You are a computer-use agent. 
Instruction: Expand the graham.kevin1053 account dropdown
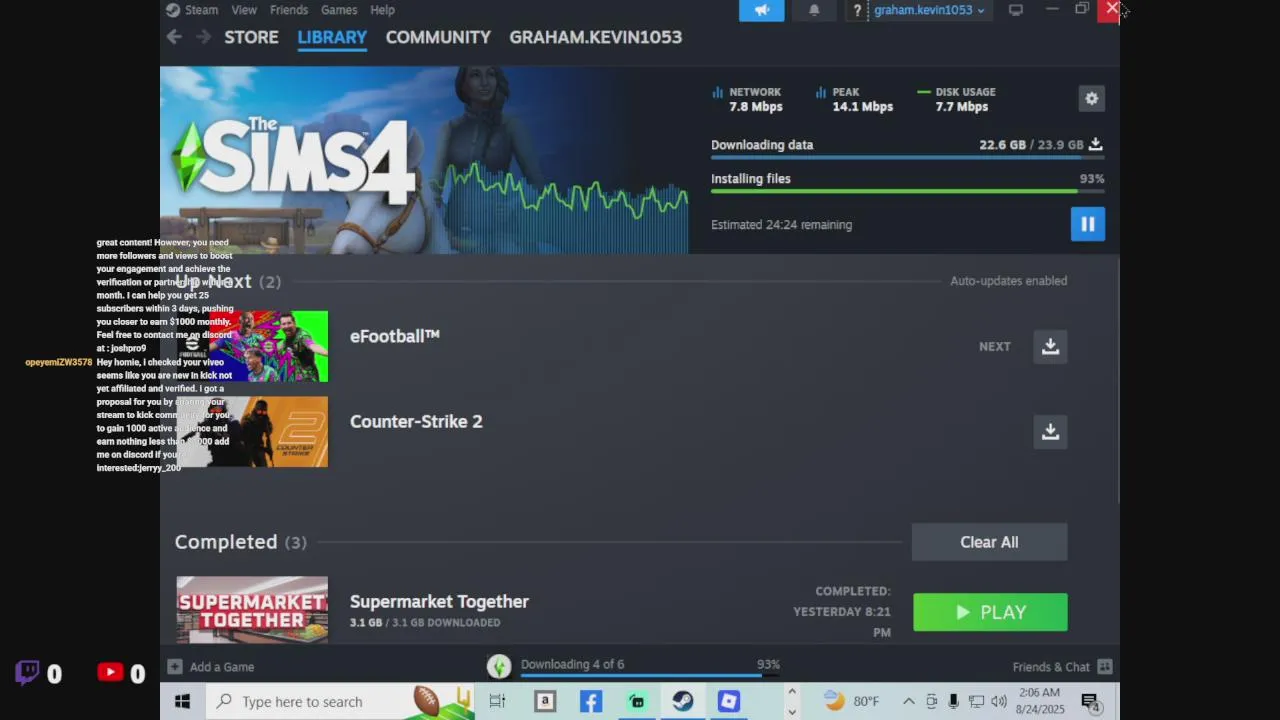929,10
